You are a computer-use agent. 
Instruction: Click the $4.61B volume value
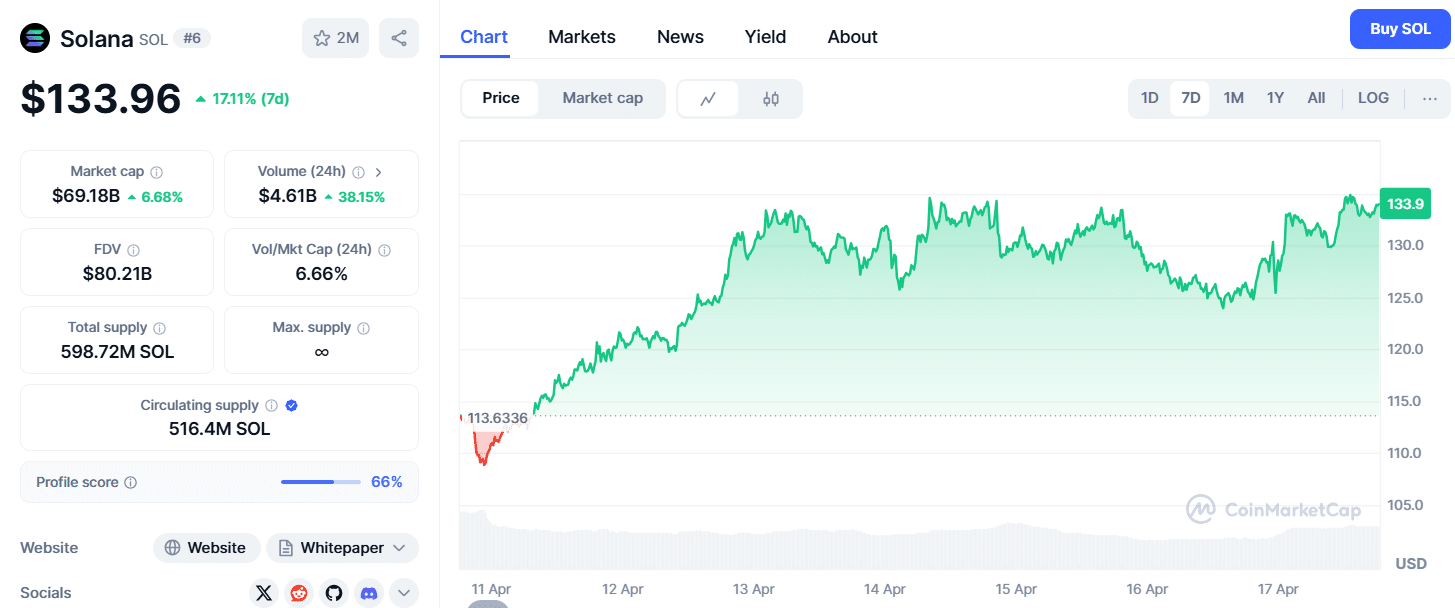pos(288,196)
